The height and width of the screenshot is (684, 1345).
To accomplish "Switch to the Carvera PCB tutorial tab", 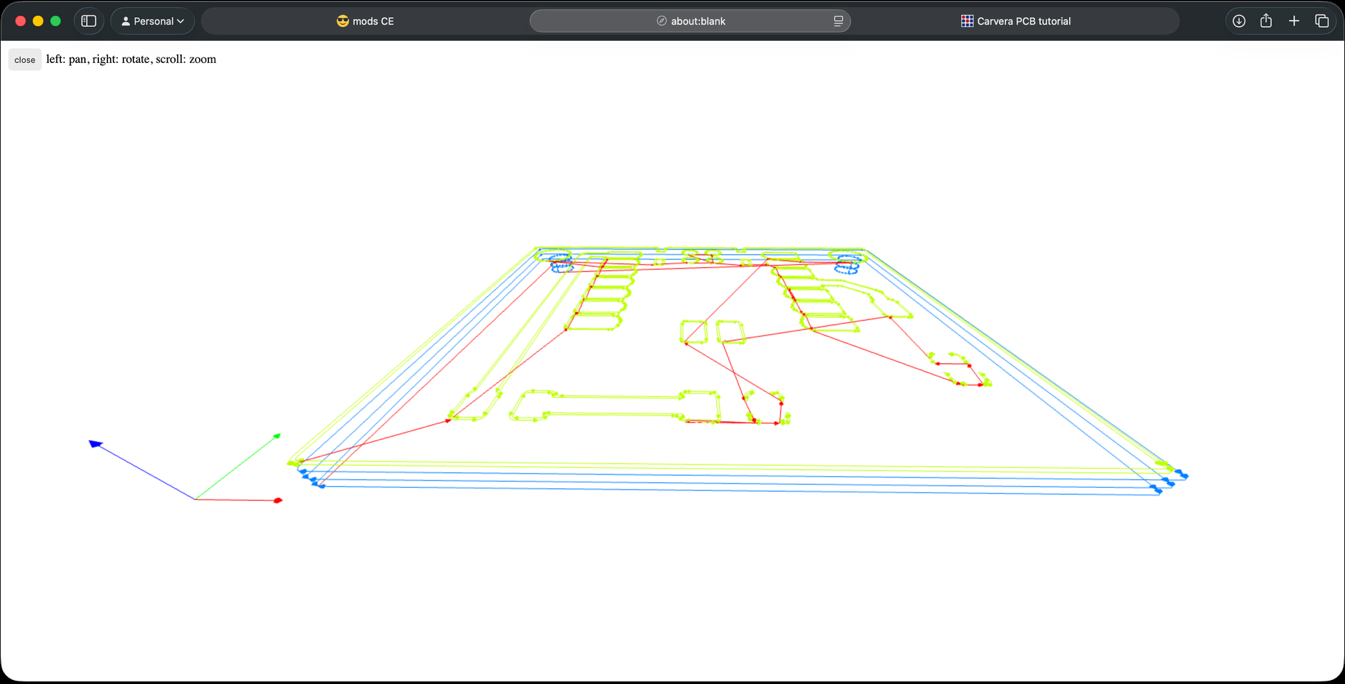I will coord(1015,21).
